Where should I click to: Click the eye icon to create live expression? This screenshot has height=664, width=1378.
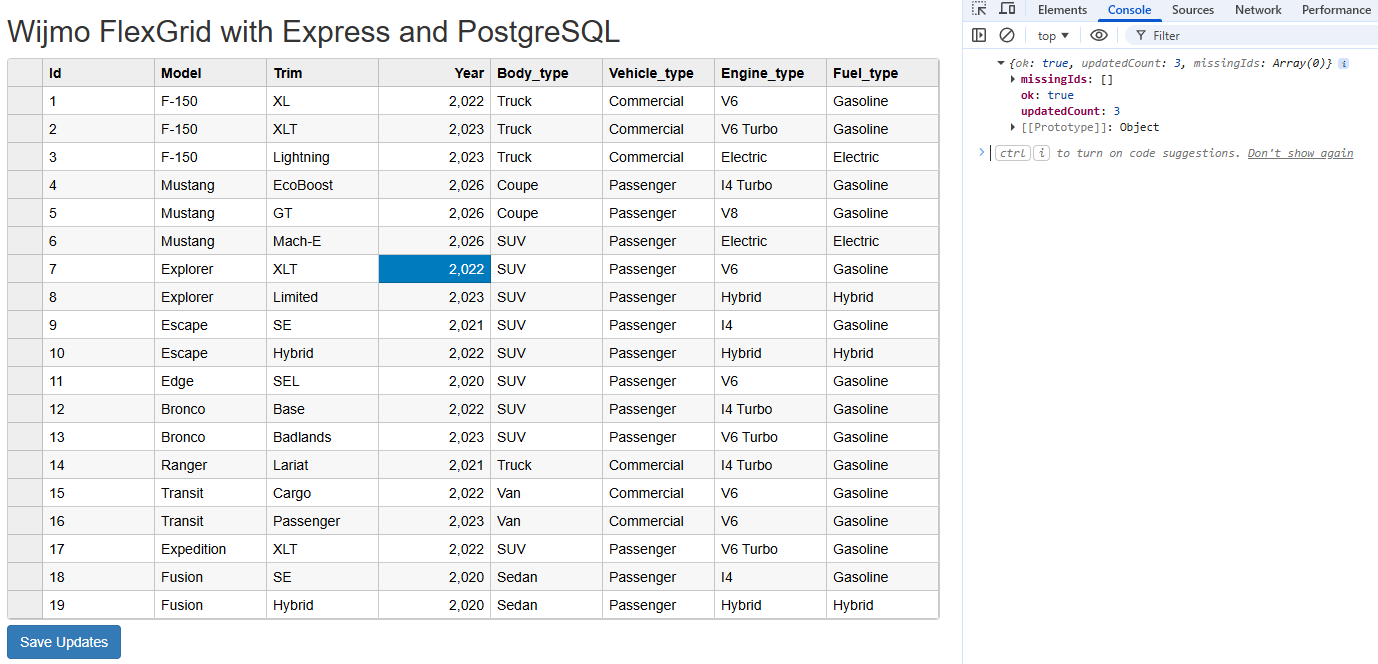coord(1097,34)
